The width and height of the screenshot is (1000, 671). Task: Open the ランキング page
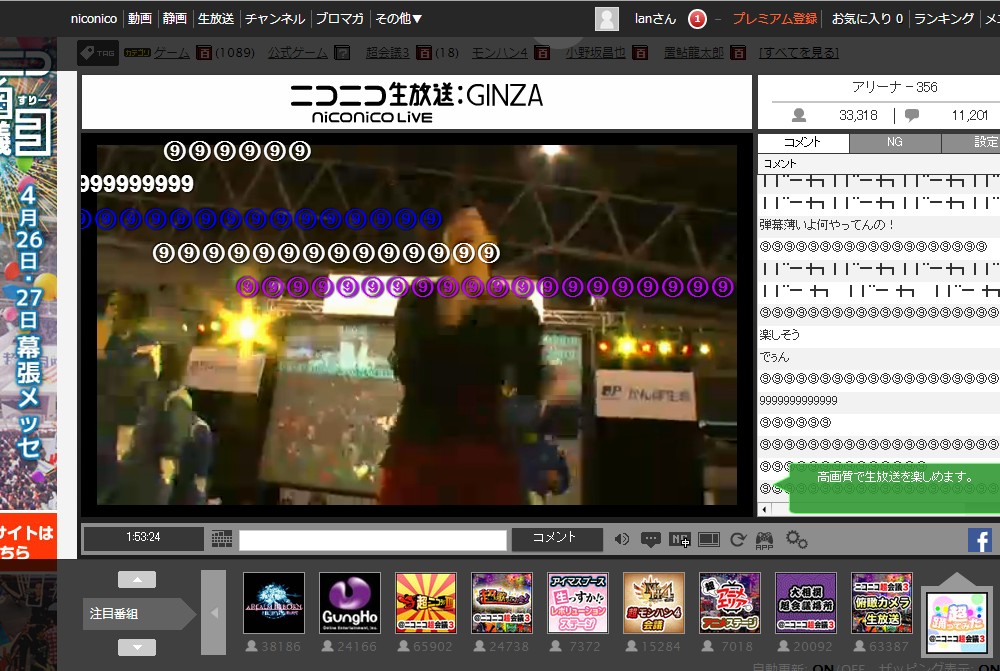[x=944, y=18]
